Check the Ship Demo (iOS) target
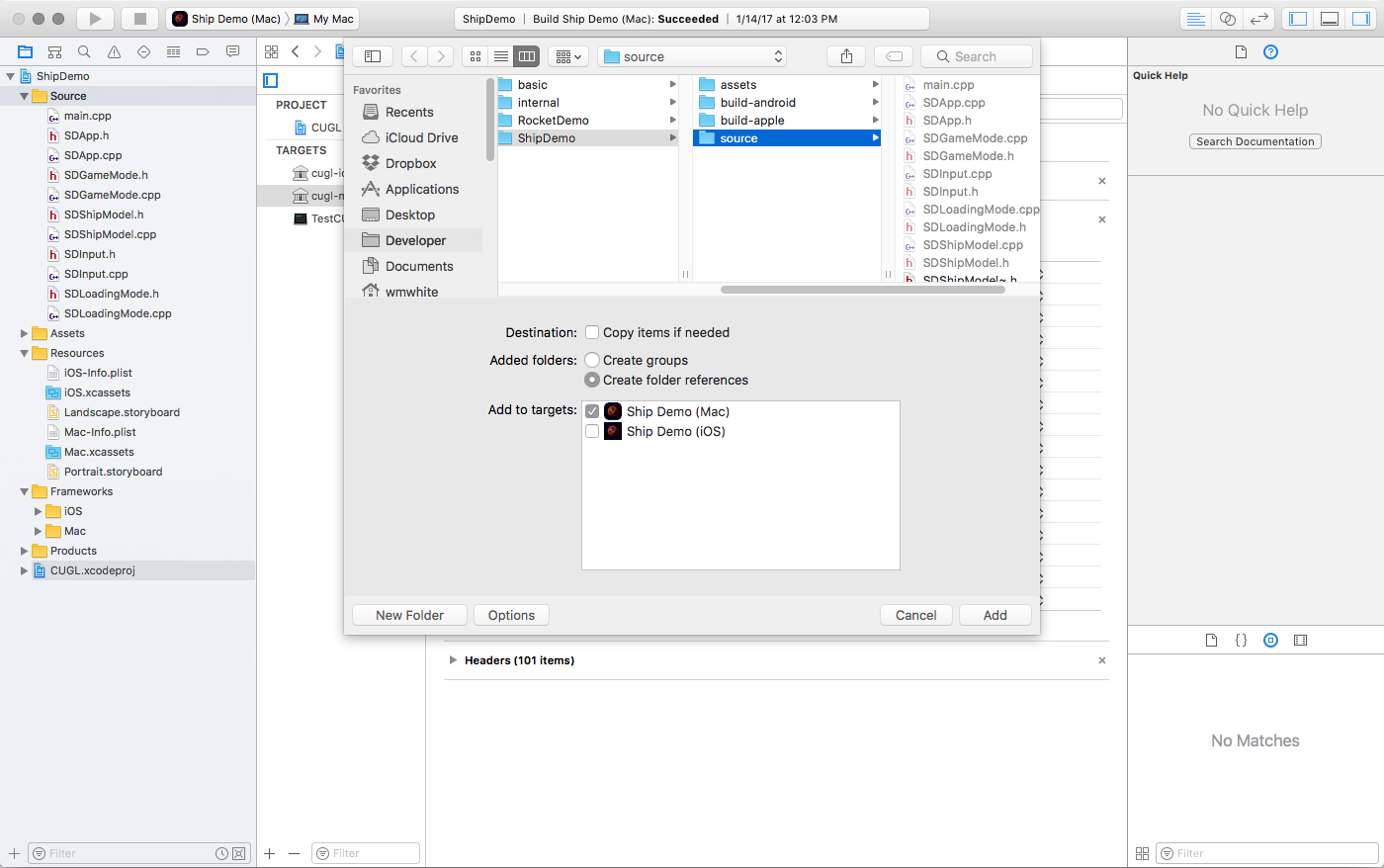This screenshot has width=1384, height=868. 592,431
